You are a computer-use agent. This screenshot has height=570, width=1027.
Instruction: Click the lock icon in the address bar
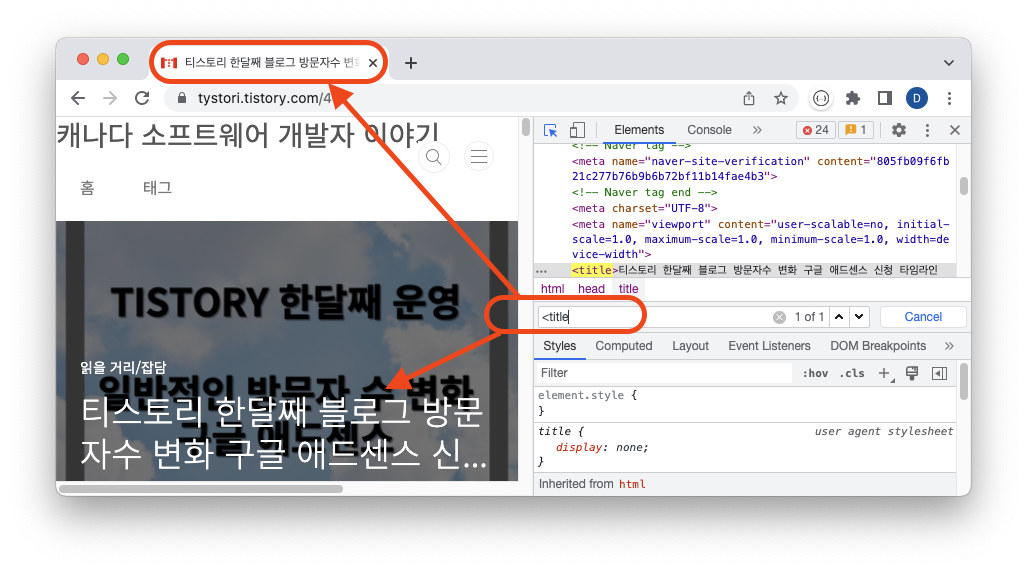[182, 98]
